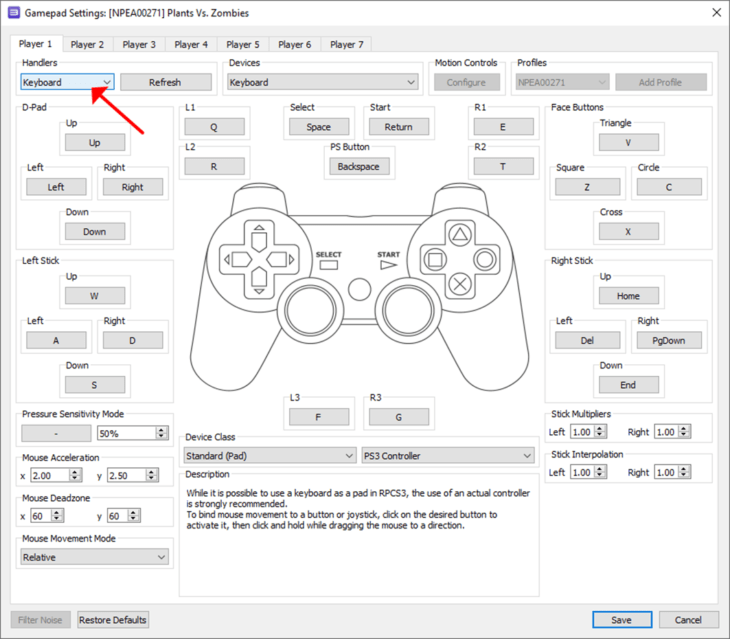Switch to the Player 2 tab
The height and width of the screenshot is (639, 730).
pos(88,45)
